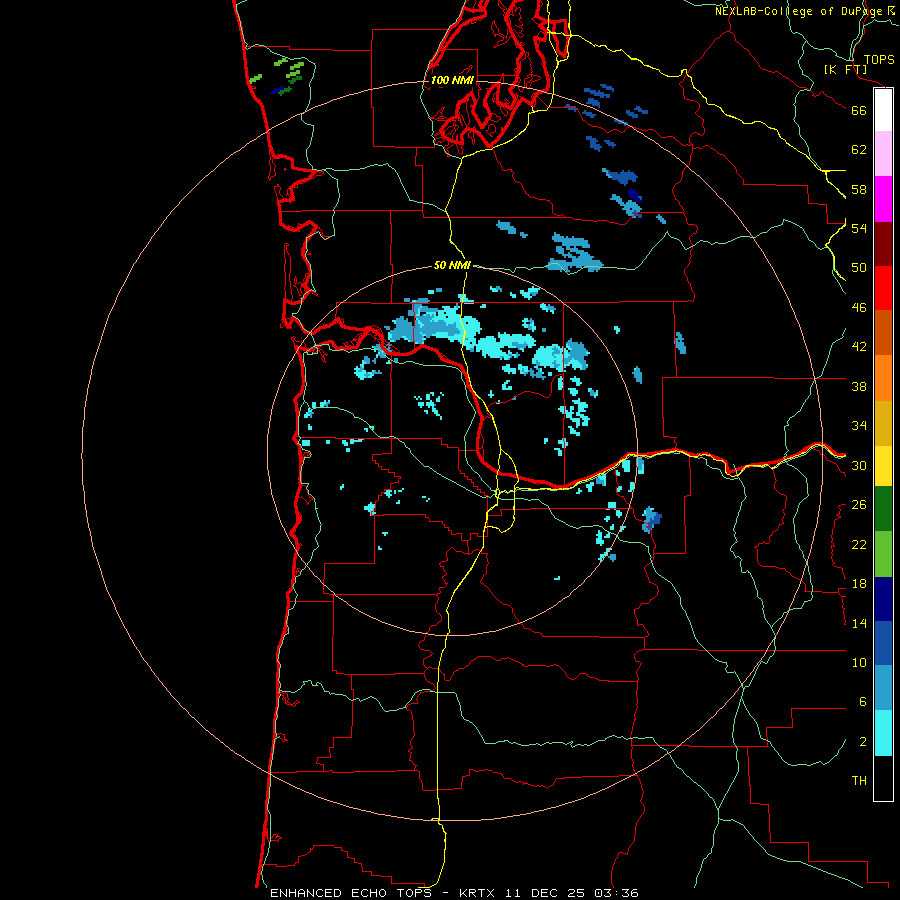This screenshot has height=900, width=900.
Task: Select the dark green legend segment
Action: pos(883,509)
